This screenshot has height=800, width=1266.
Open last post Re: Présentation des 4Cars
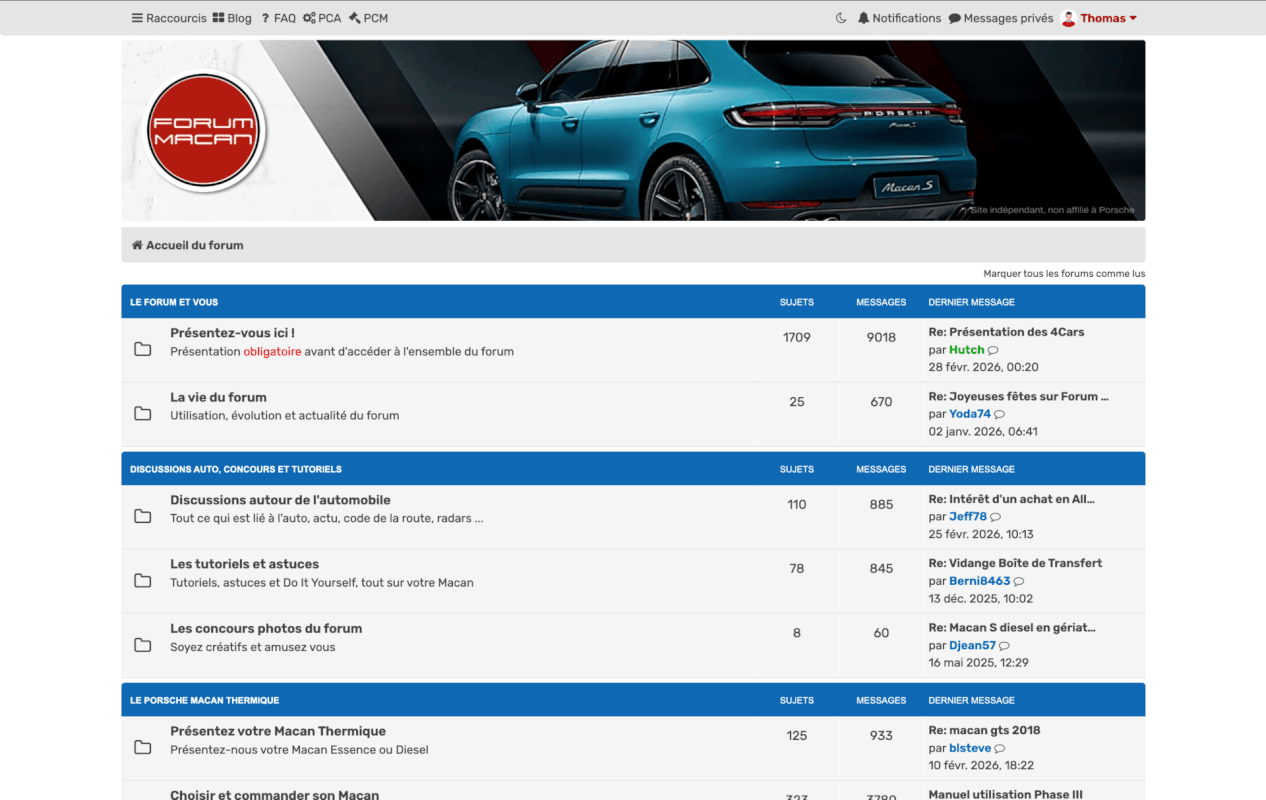tap(1006, 332)
